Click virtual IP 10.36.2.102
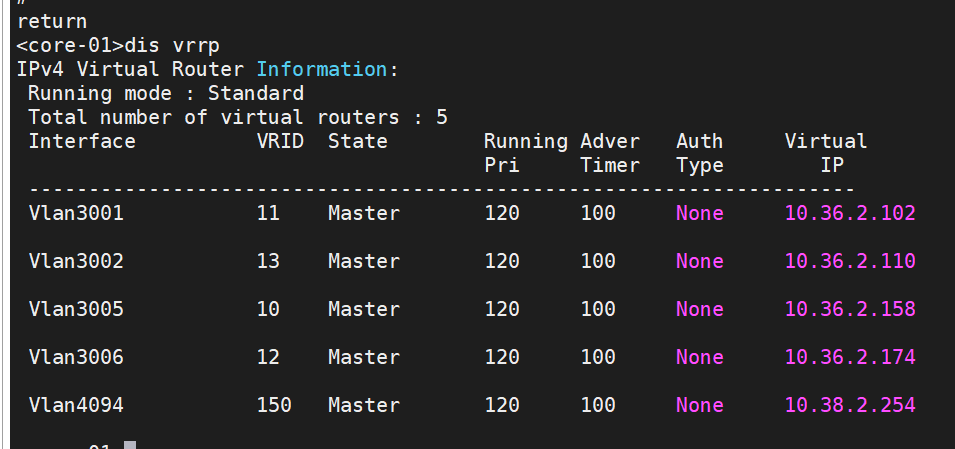The width and height of the screenshot is (955, 449). click(x=850, y=213)
